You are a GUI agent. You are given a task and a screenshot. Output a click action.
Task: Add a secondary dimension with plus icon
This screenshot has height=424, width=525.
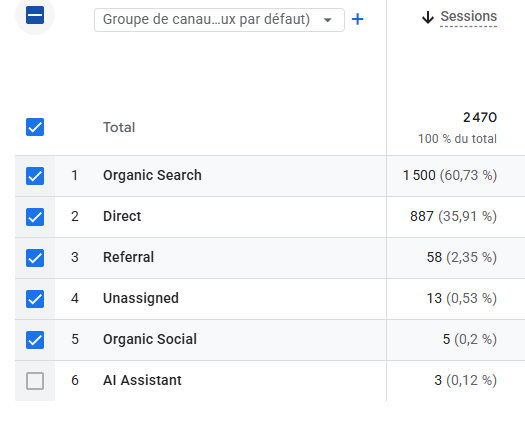coord(358,19)
